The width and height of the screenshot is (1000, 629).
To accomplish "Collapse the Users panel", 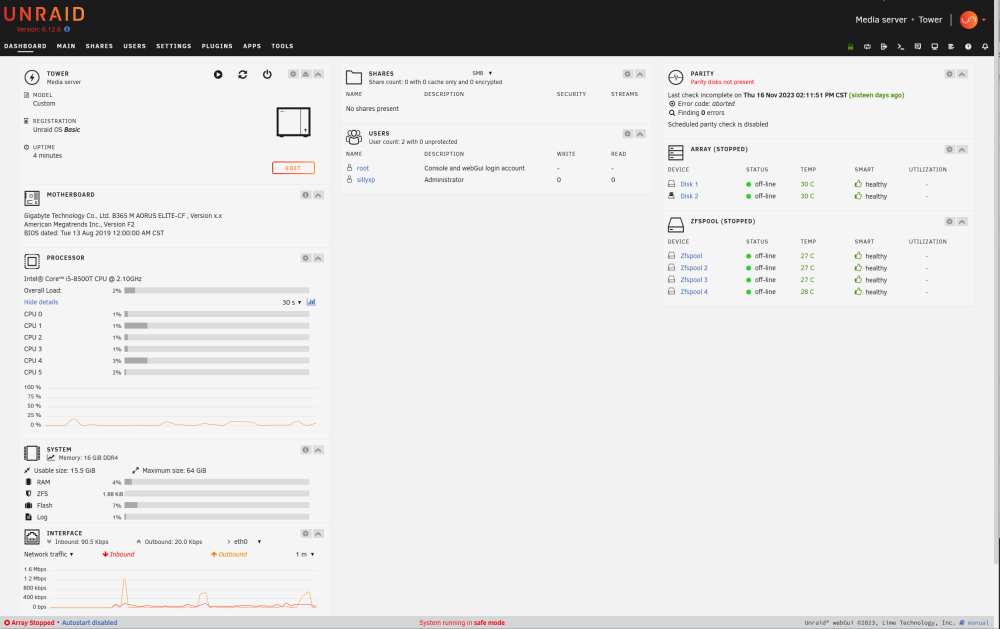I will (640, 134).
